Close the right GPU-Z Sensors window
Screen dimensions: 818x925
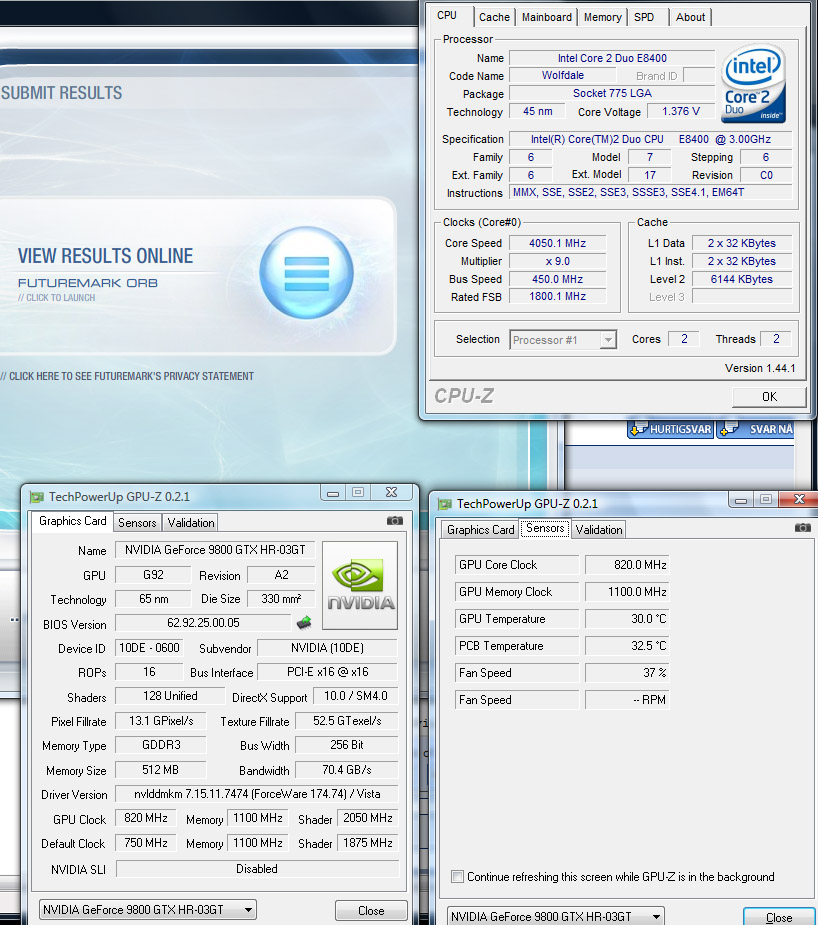[799, 499]
